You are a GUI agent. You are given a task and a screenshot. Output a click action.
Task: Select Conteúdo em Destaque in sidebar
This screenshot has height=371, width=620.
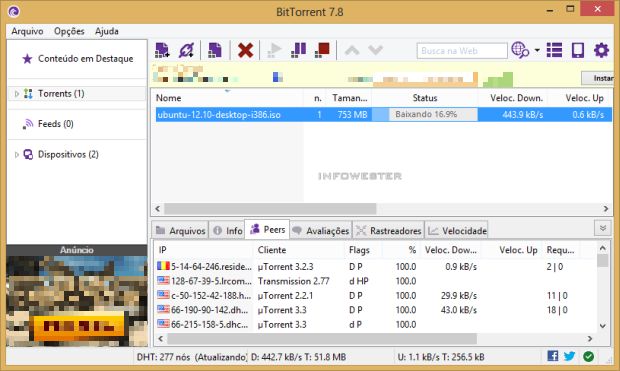[x=85, y=59]
